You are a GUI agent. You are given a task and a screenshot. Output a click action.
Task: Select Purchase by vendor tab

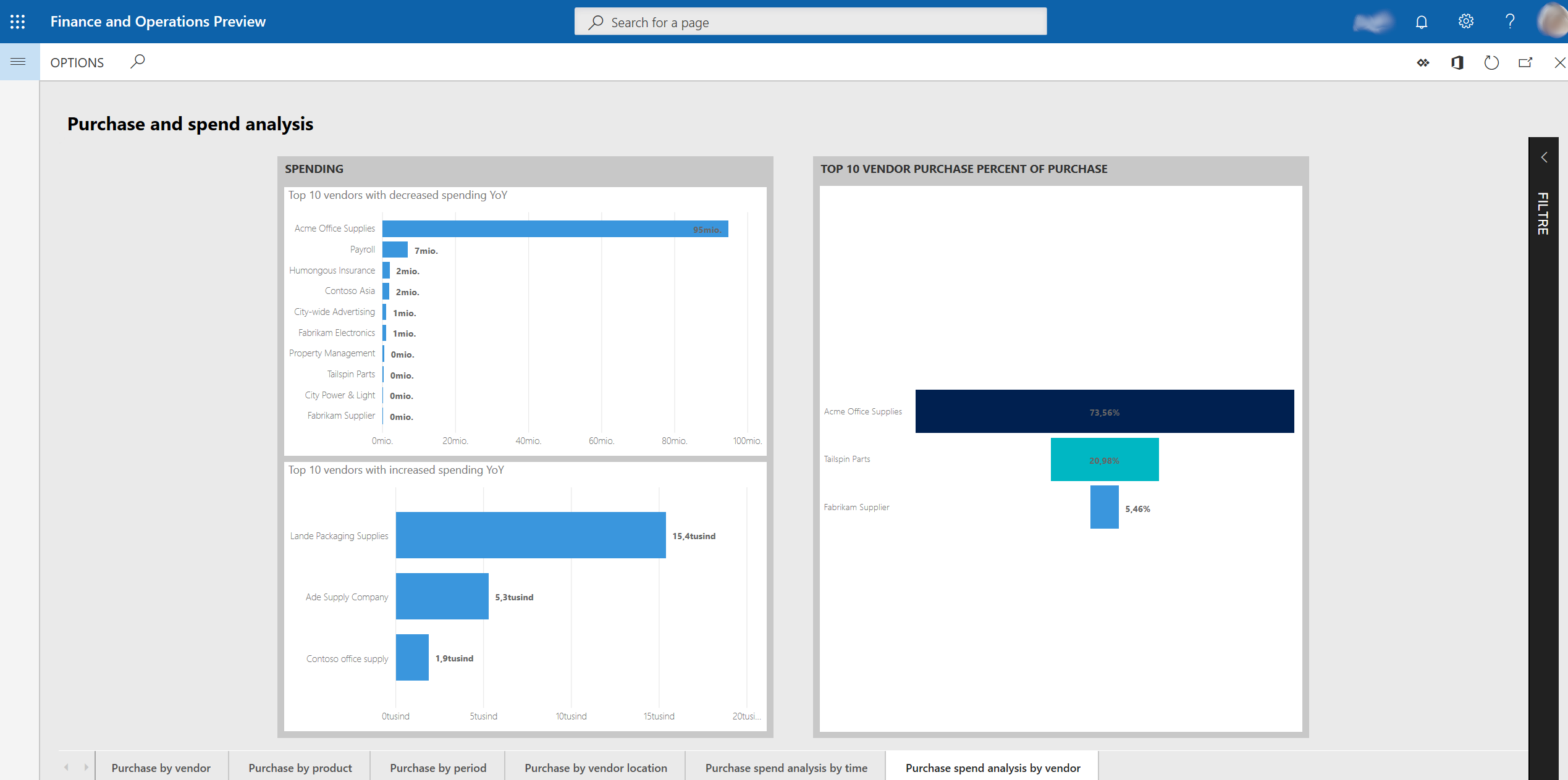(161, 768)
